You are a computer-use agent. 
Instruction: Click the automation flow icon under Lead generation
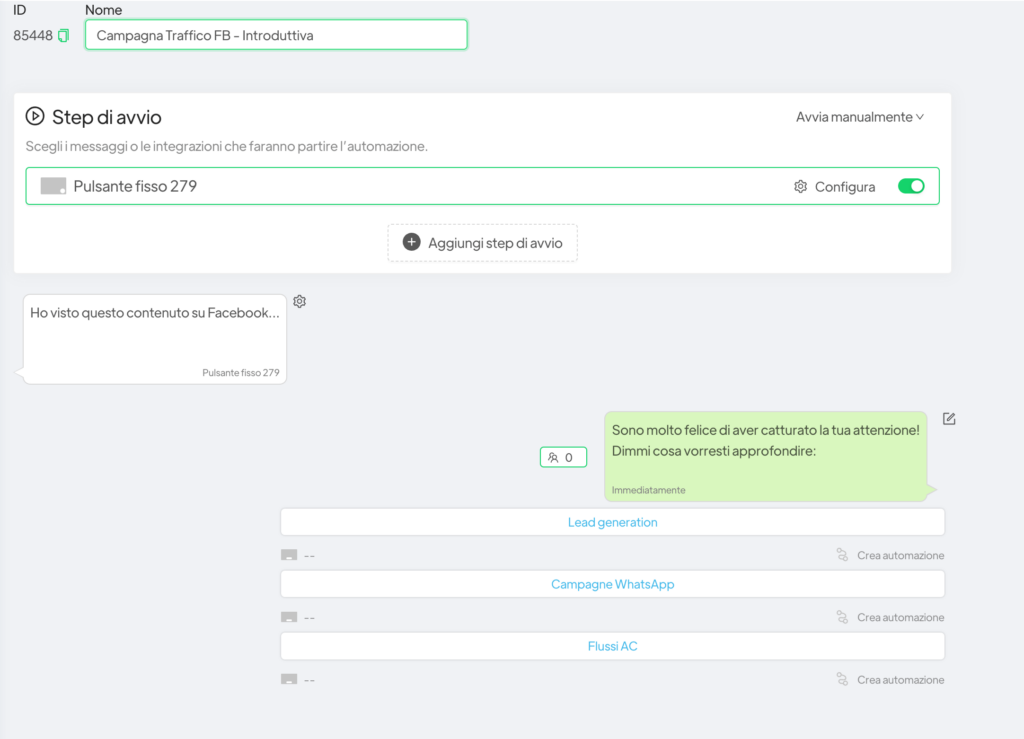[842, 555]
